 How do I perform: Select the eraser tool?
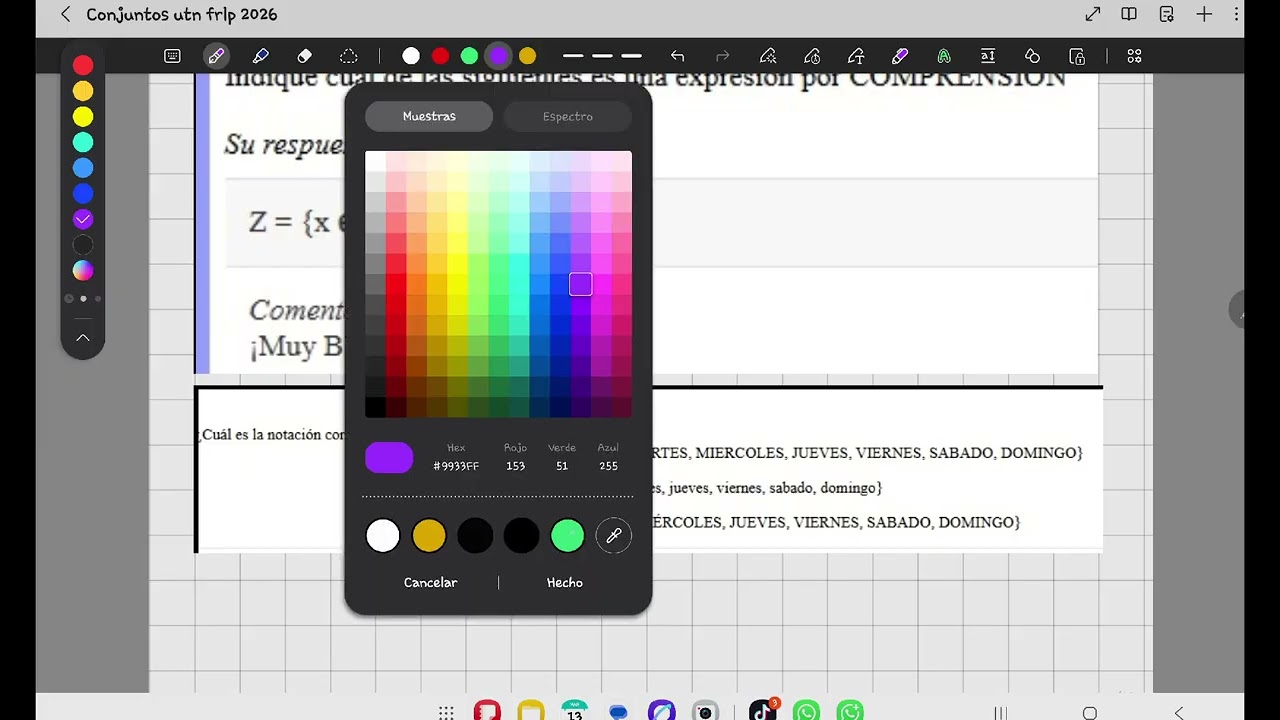click(x=305, y=56)
